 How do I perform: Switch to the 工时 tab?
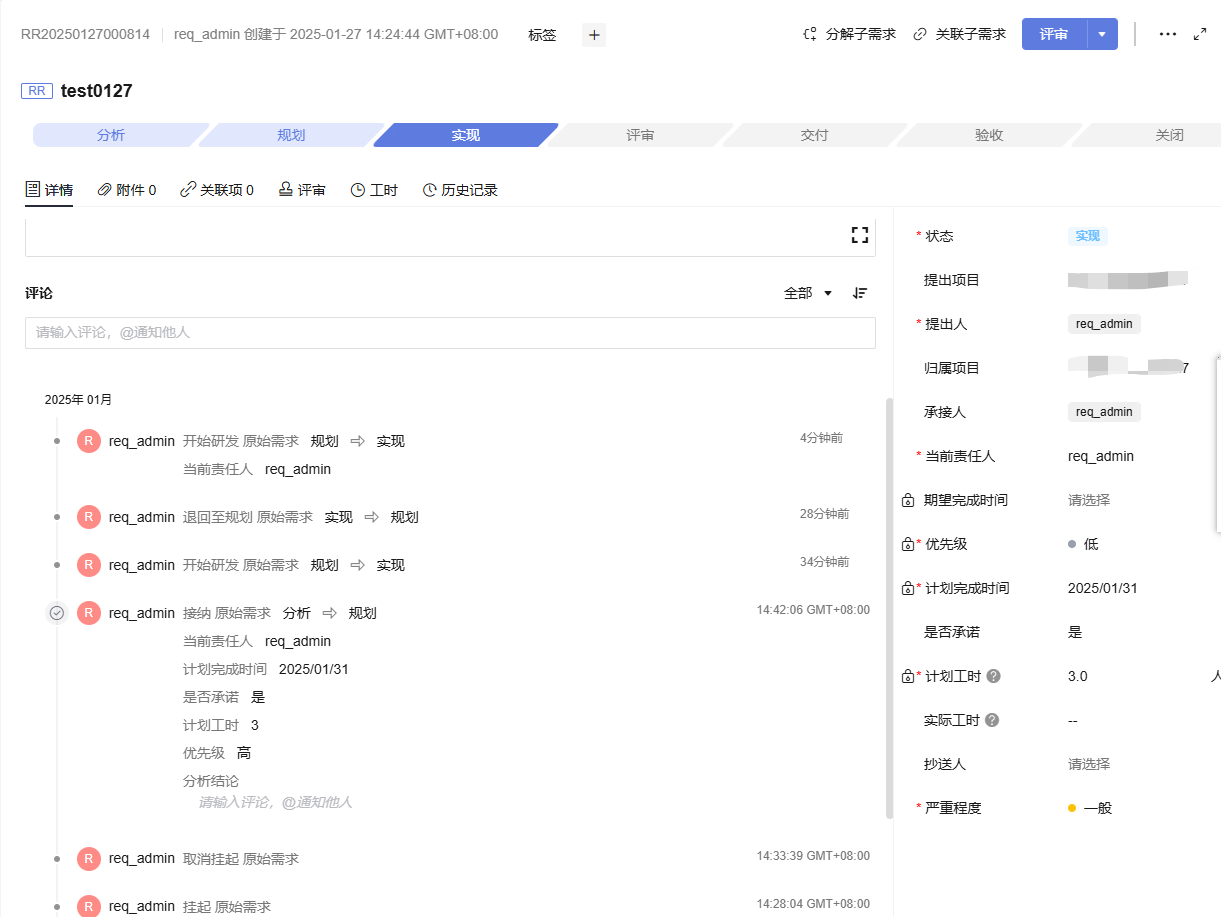point(374,190)
